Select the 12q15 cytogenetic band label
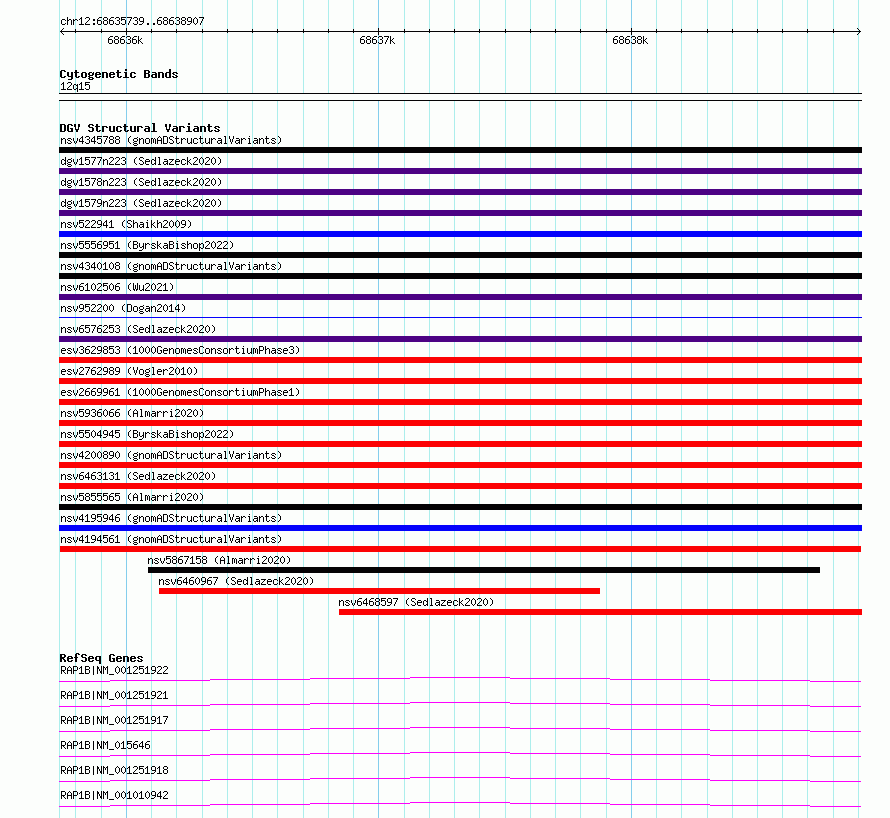 pyautogui.click(x=75, y=86)
